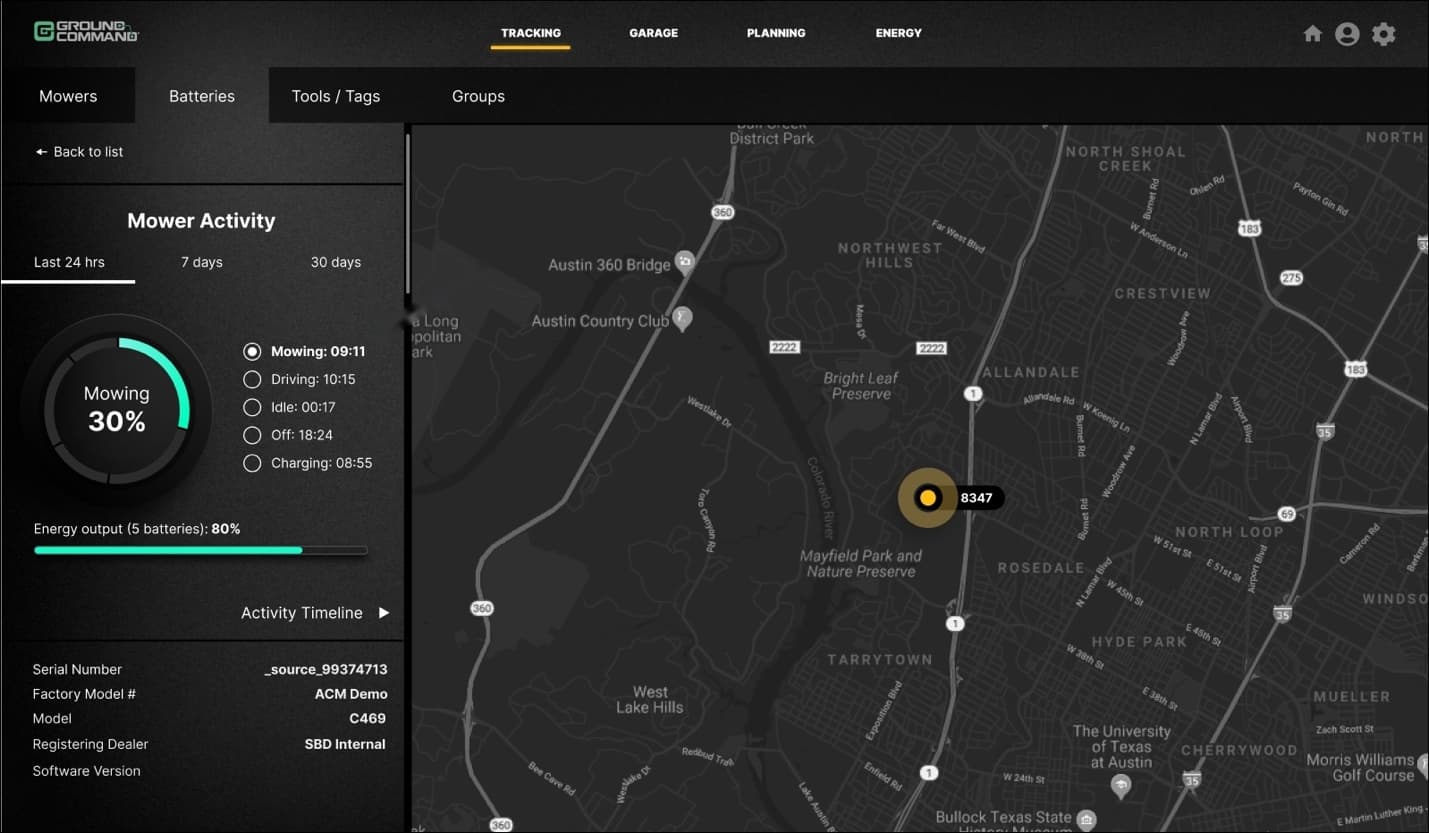
Task: Click the Ground Command logo
Action: 86,32
